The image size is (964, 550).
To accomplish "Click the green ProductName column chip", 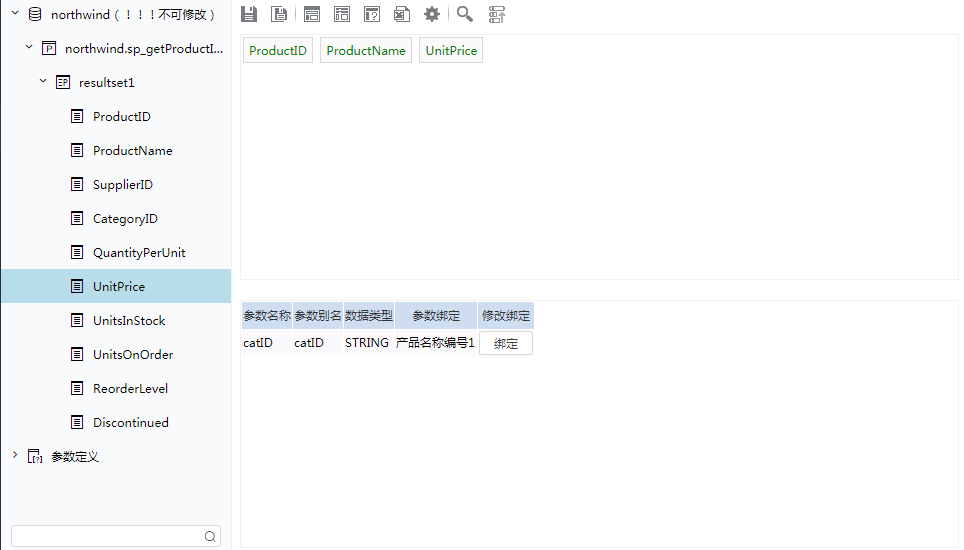I will pyautogui.click(x=366, y=50).
